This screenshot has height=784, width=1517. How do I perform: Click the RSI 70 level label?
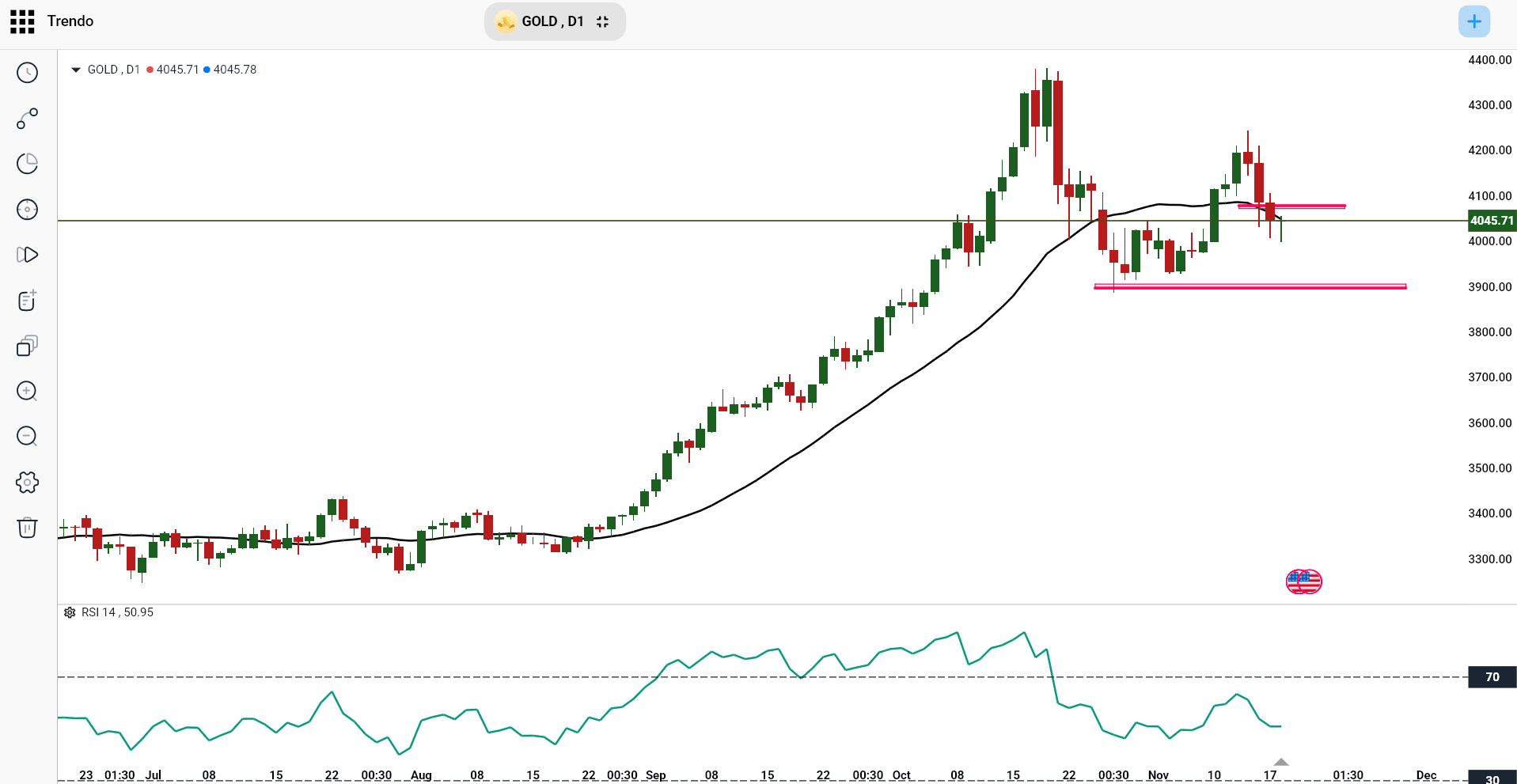click(x=1491, y=677)
